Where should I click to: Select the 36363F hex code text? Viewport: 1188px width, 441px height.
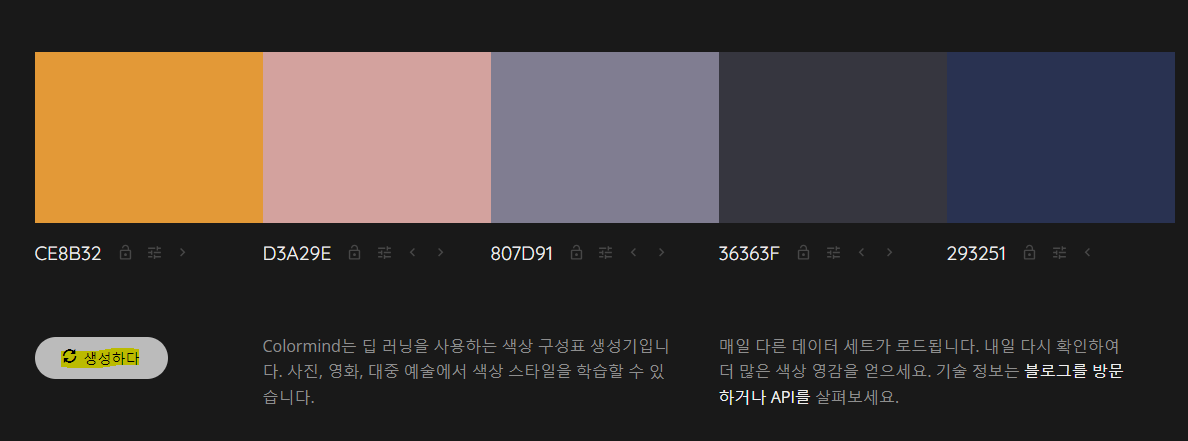(x=749, y=253)
